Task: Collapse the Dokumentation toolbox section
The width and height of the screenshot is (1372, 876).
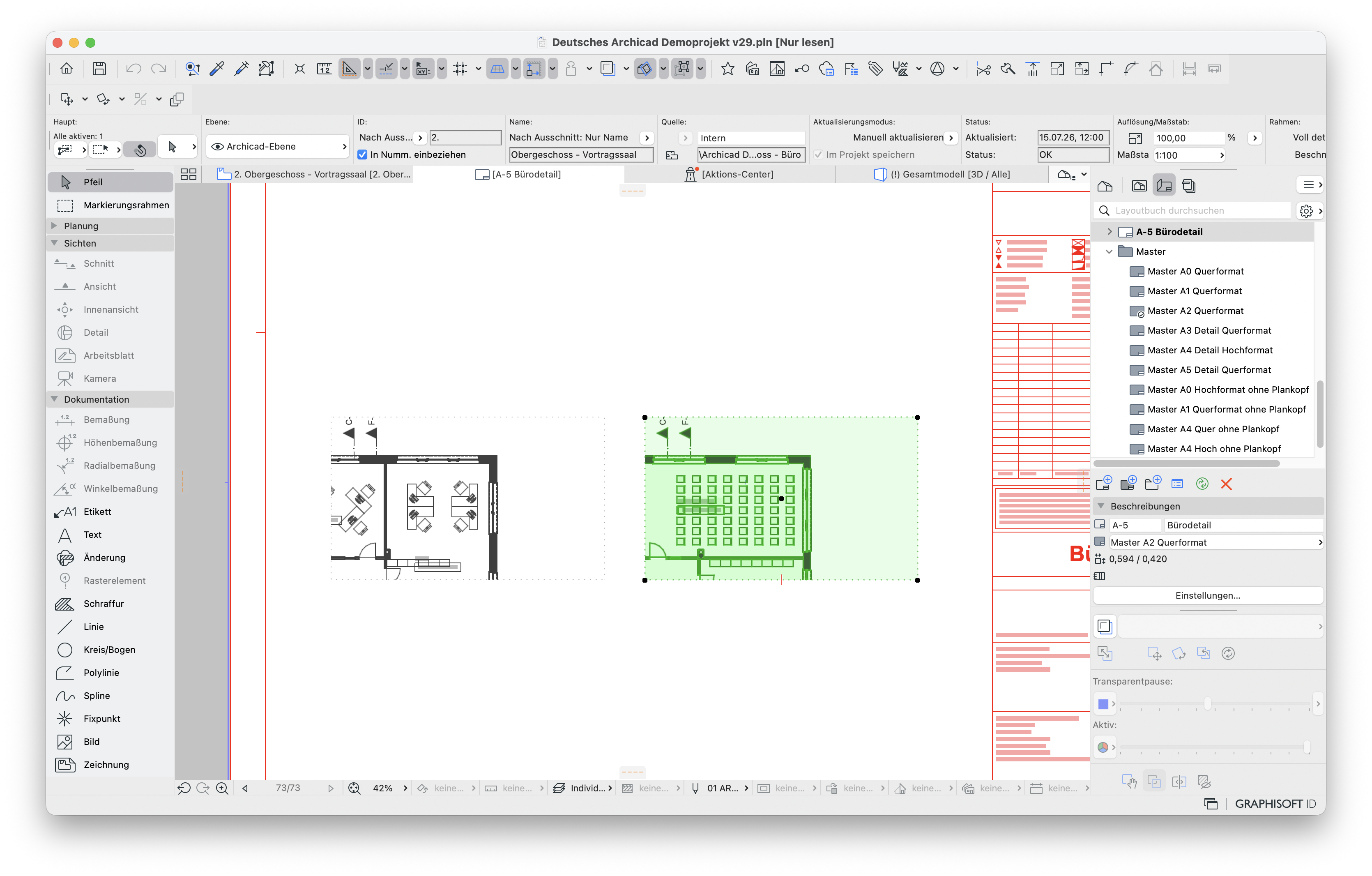Action: point(54,399)
